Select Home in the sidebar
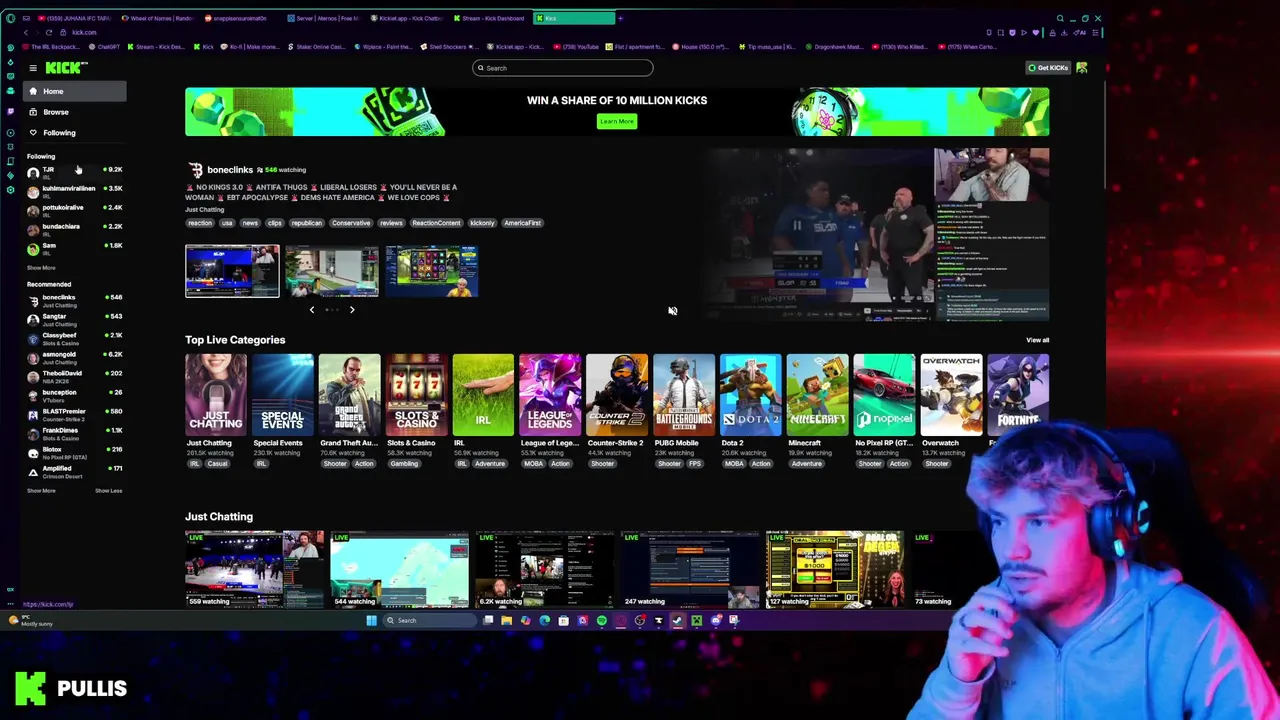 (75, 91)
